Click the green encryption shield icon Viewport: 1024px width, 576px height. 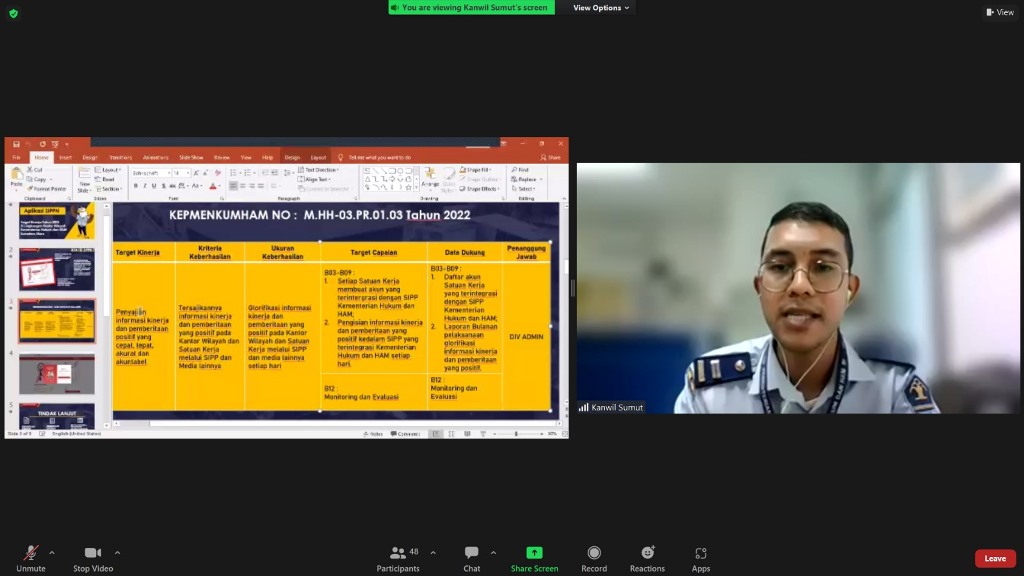coord(13,13)
